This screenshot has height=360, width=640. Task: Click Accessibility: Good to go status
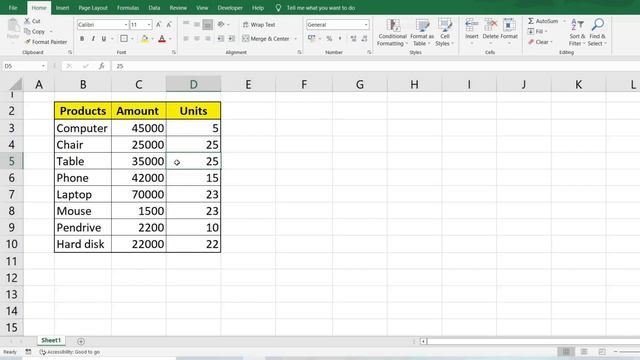[x=70, y=352]
